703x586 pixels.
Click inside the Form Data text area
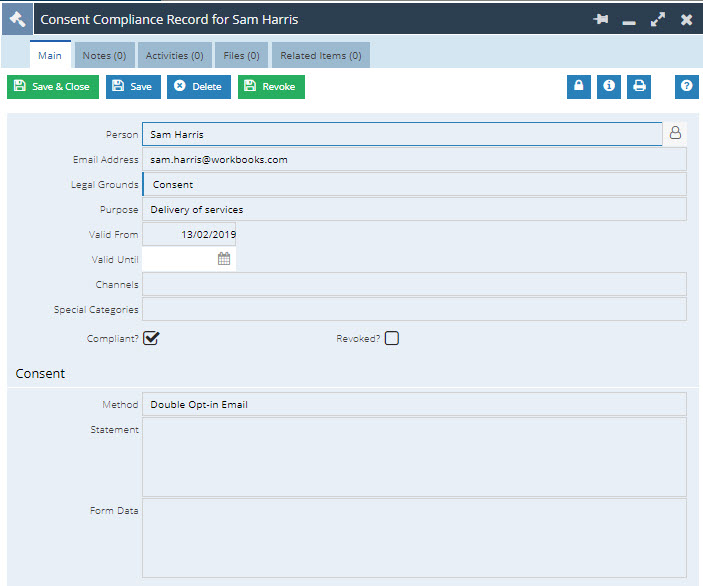(x=414, y=538)
